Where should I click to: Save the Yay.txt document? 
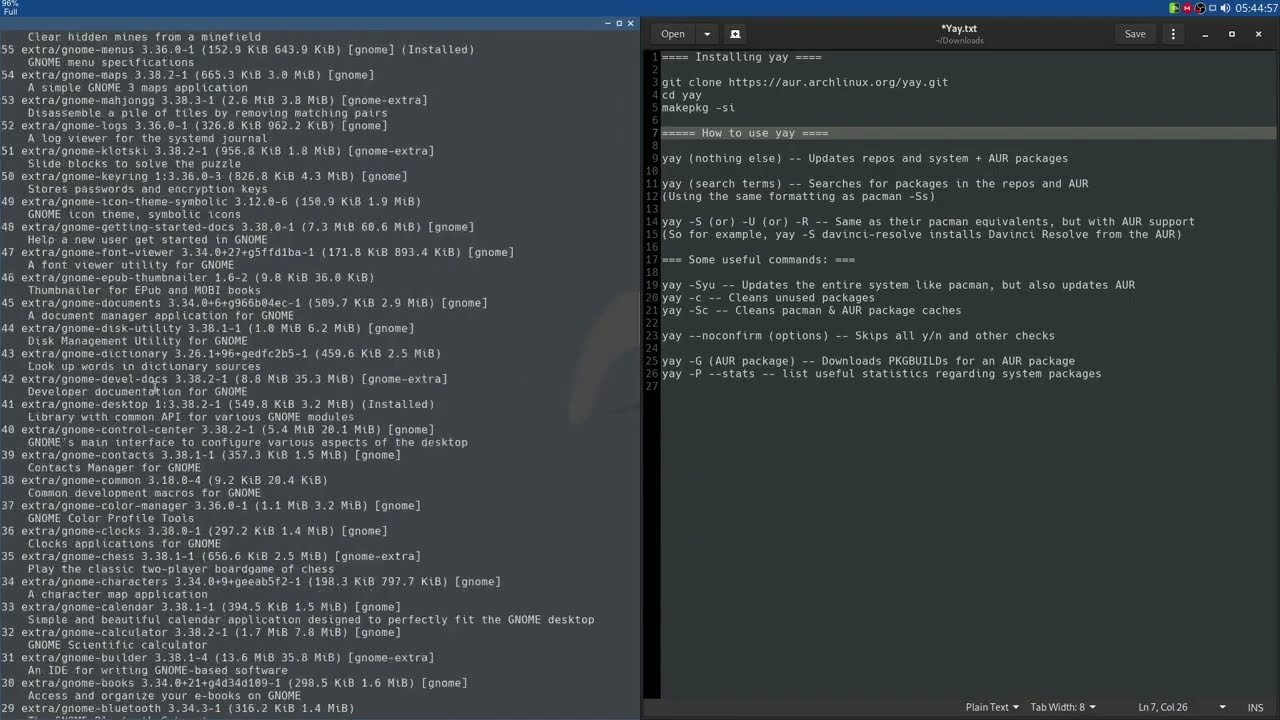(1135, 34)
